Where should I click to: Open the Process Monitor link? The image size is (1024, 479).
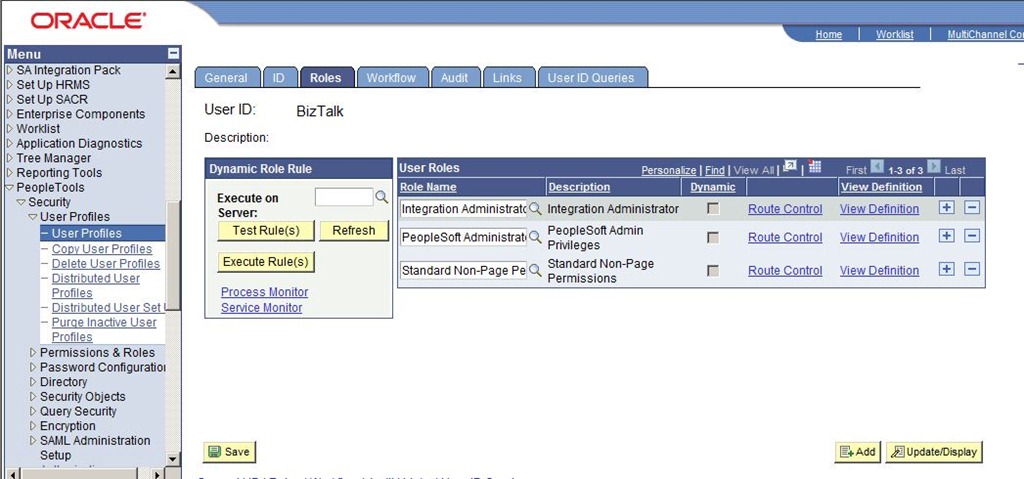[x=264, y=292]
